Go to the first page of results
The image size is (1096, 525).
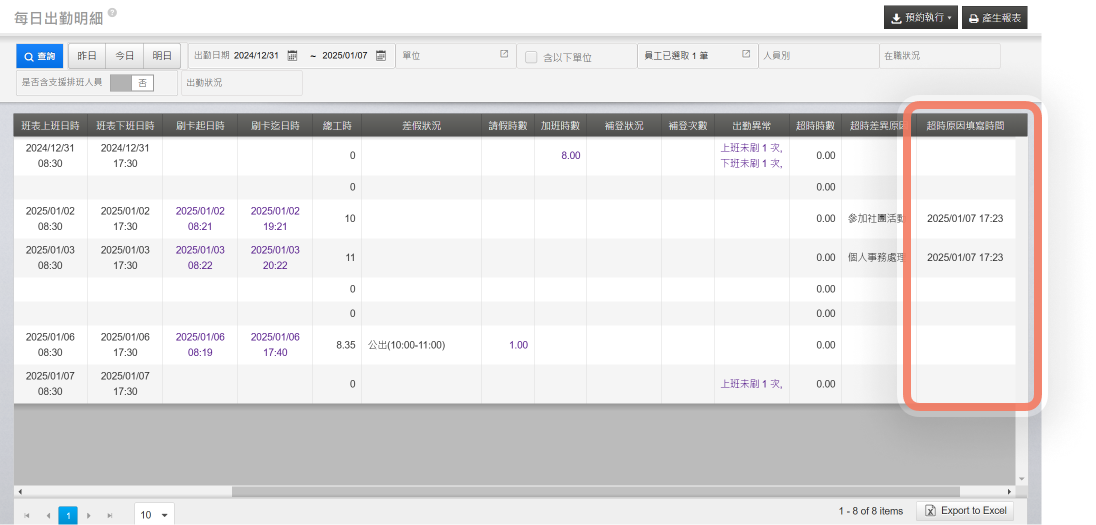point(27,515)
